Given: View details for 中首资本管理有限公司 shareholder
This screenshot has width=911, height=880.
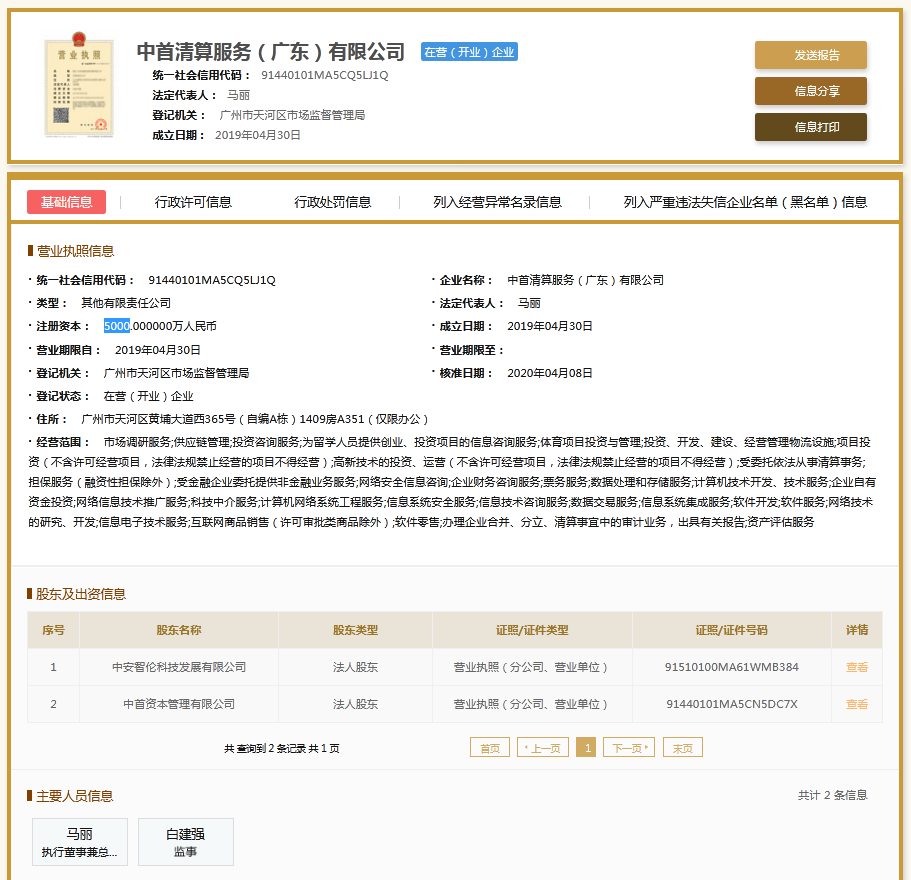Looking at the screenshot, I should click(x=856, y=704).
